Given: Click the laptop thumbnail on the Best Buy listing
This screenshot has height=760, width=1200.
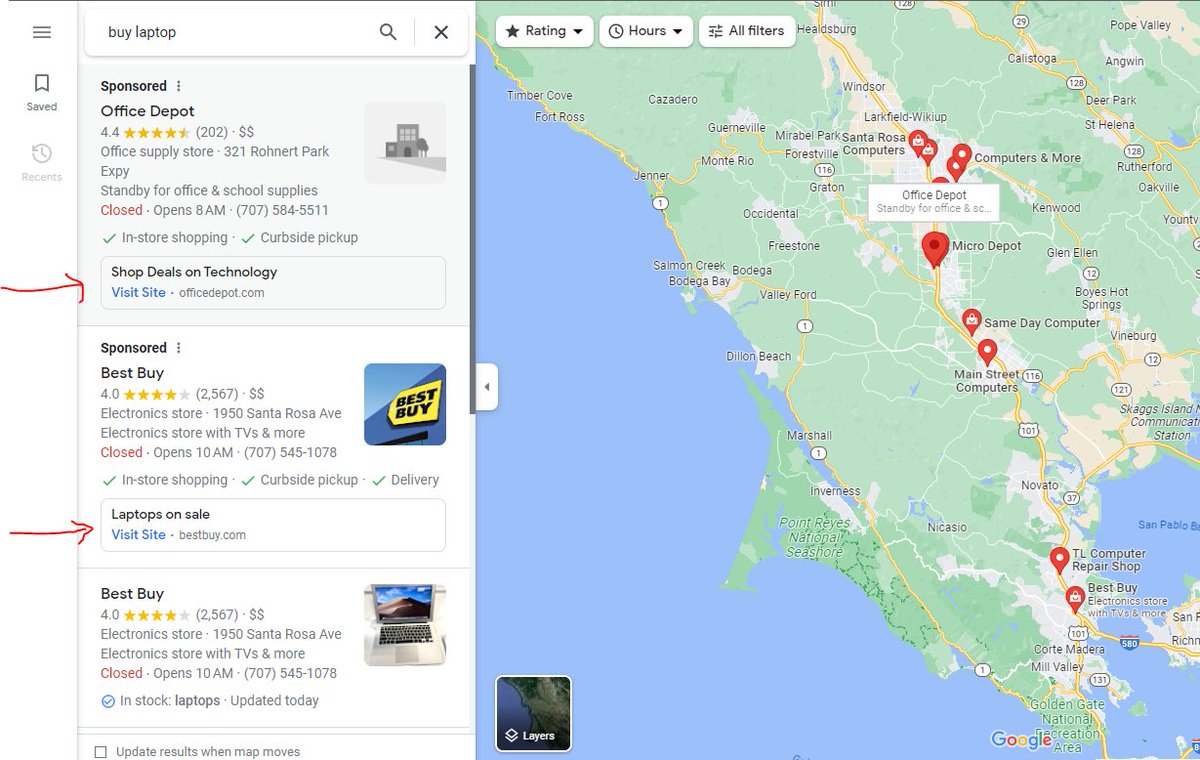Looking at the screenshot, I should pos(405,625).
